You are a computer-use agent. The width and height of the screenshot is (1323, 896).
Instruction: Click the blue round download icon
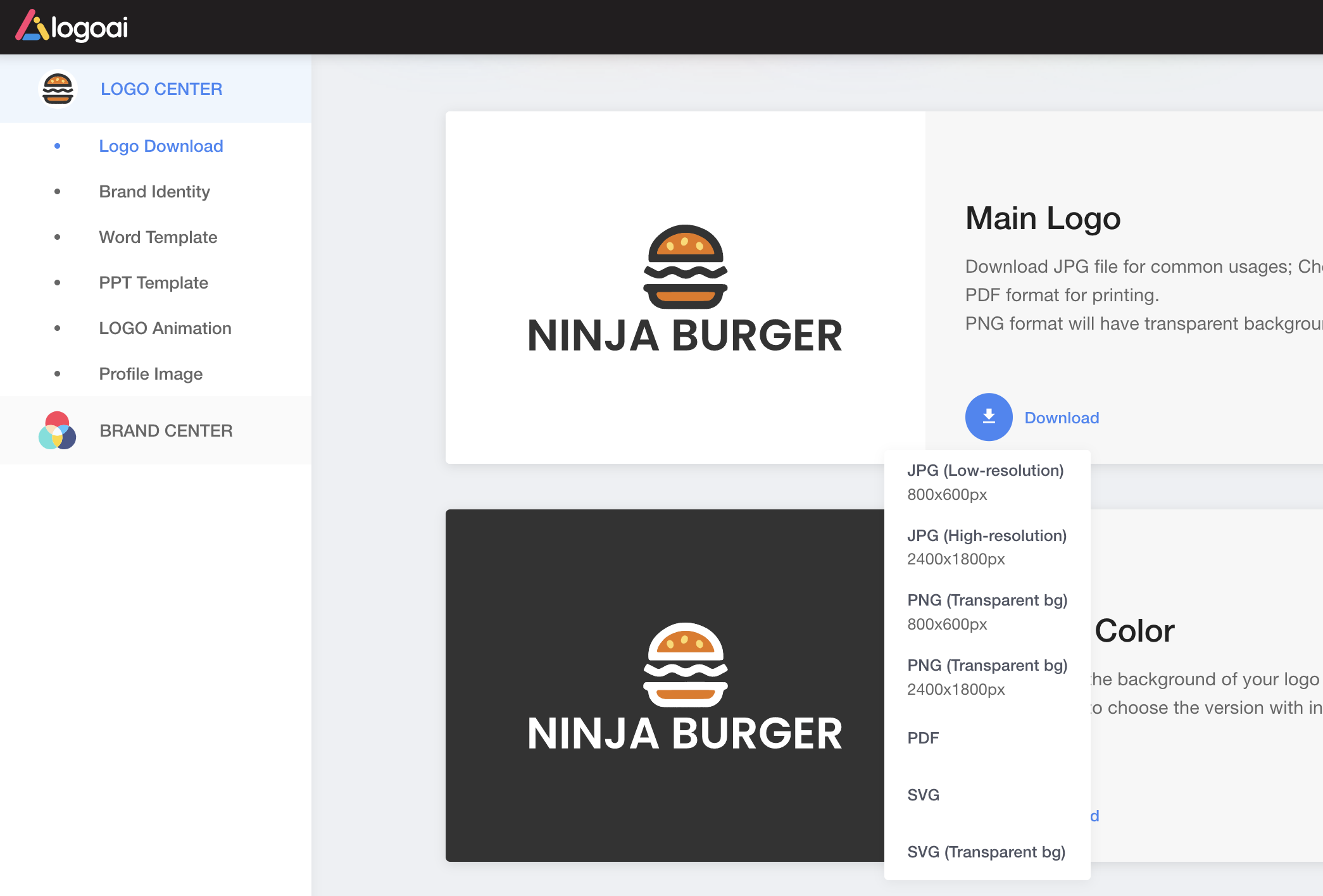[988, 417]
